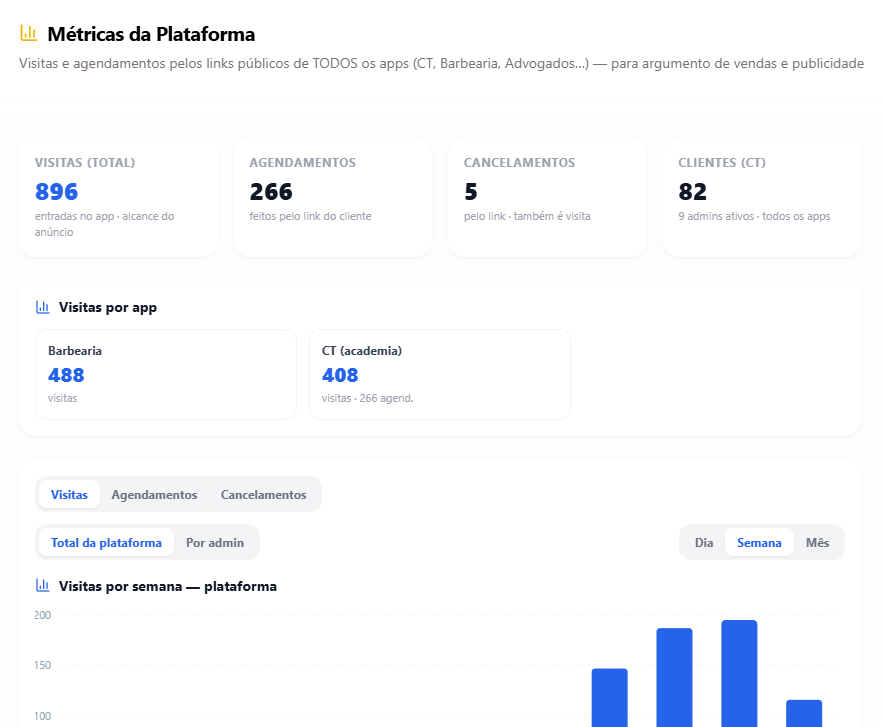Click the Visitas por semana — plataforma heading
Viewport: 883px width, 727px height.
pos(168,586)
